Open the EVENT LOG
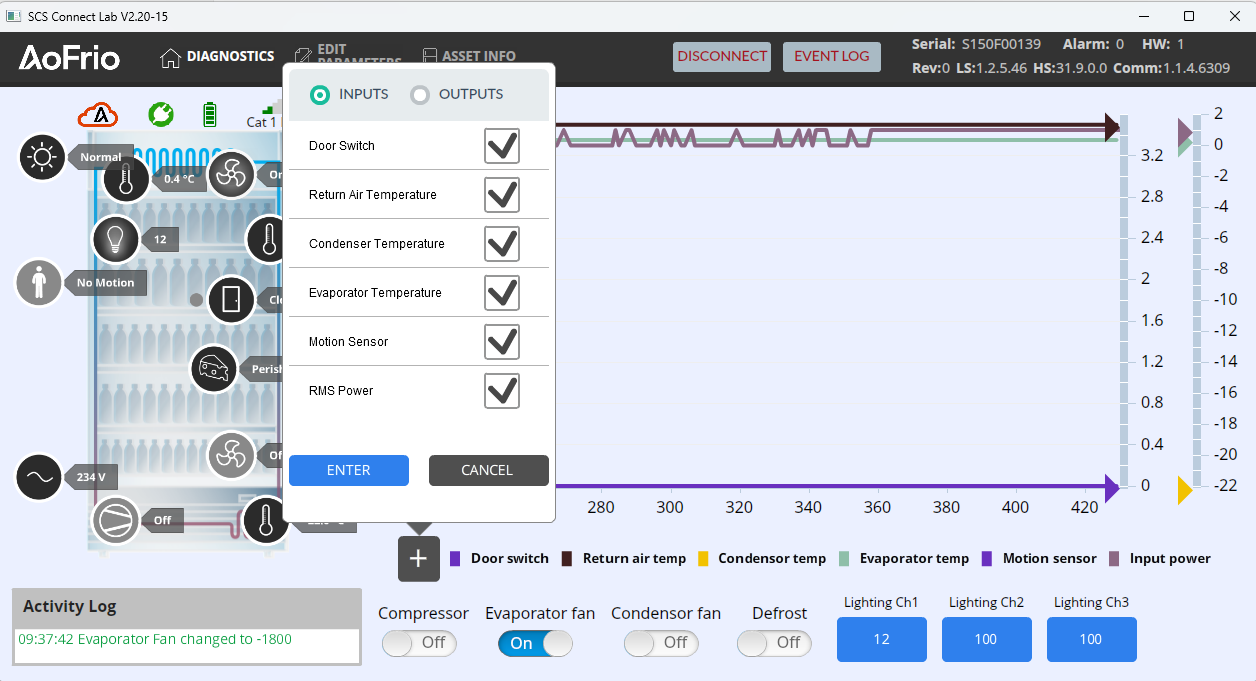 coord(832,57)
